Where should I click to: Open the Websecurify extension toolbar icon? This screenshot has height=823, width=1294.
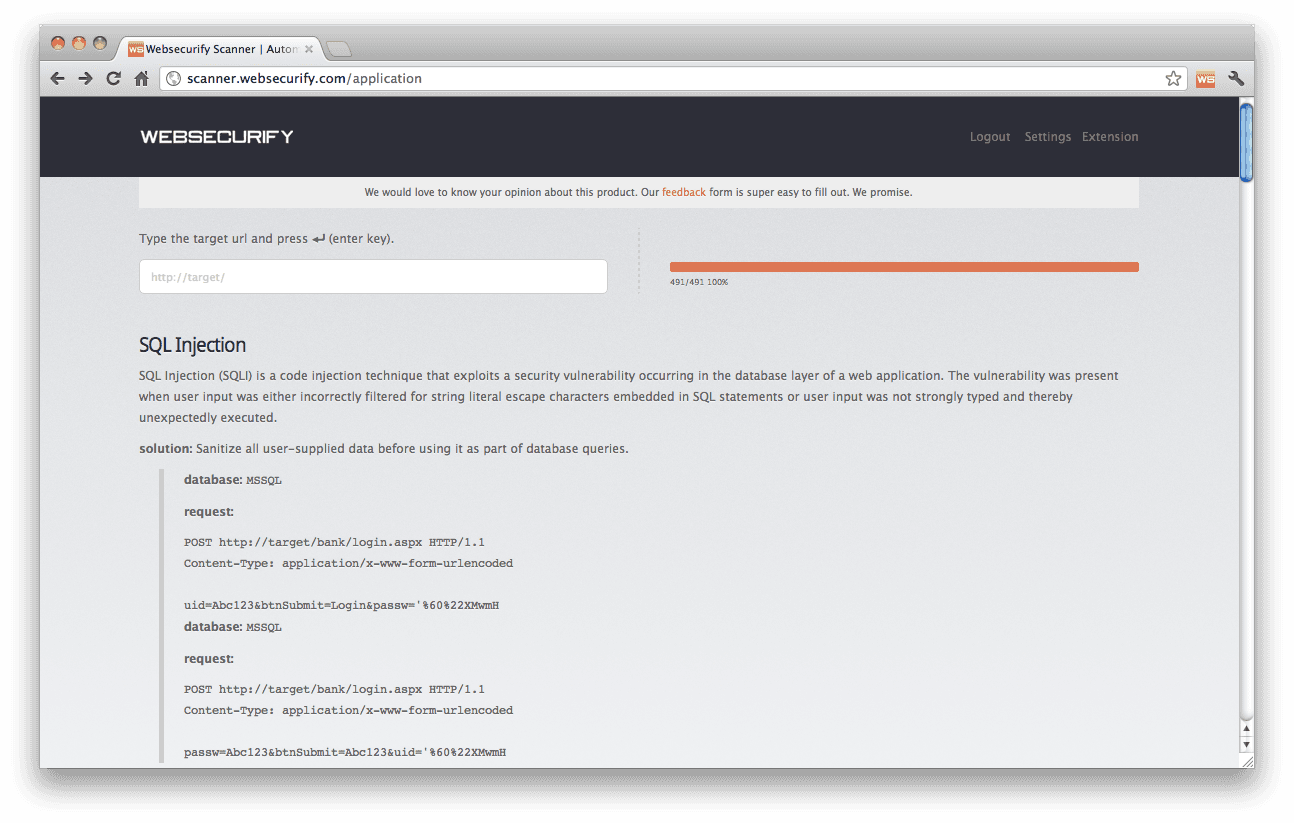[1205, 79]
